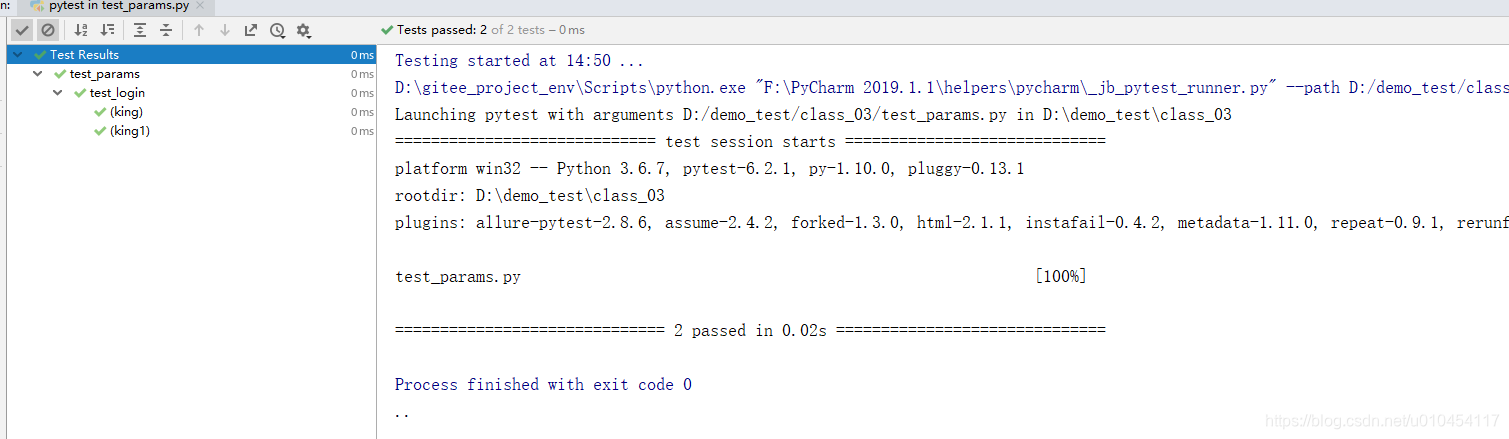The width and height of the screenshot is (1509, 439).
Task: Collapse the test_login node
Action: (57, 93)
